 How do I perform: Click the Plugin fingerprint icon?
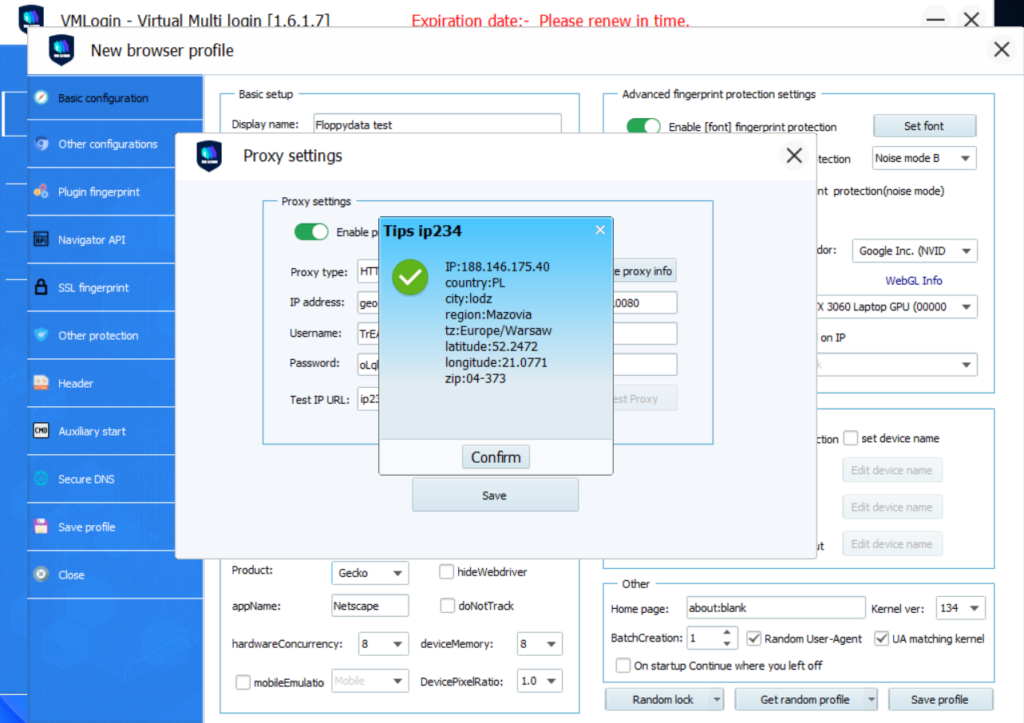[x=41, y=191]
